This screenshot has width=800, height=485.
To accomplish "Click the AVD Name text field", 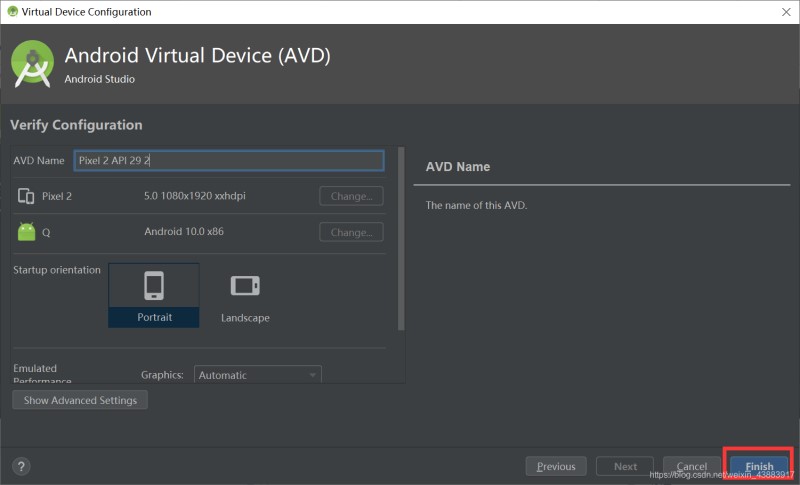I will (x=228, y=160).
